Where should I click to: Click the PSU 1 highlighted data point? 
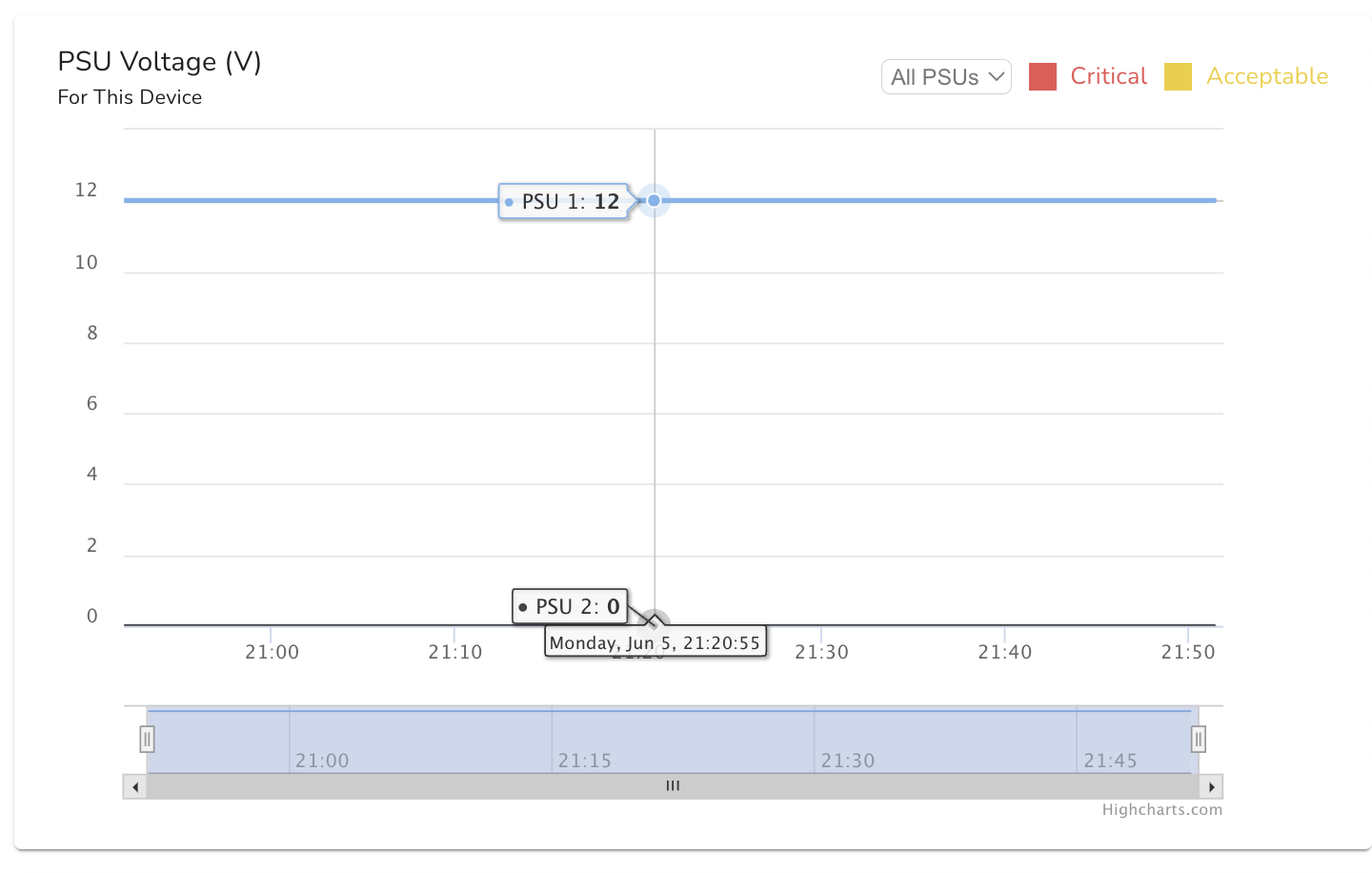655,200
